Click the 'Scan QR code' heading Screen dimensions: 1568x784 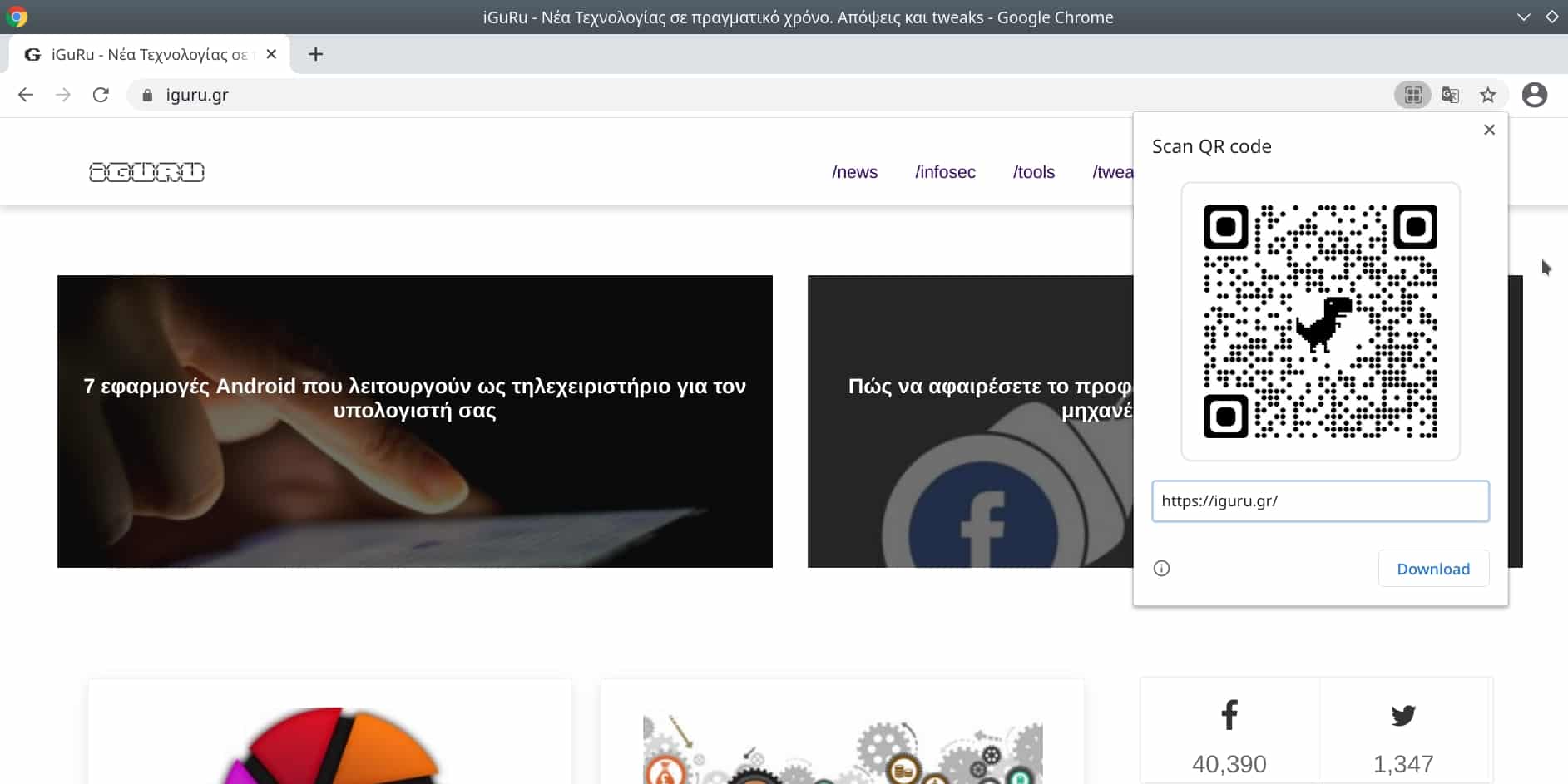(1212, 146)
